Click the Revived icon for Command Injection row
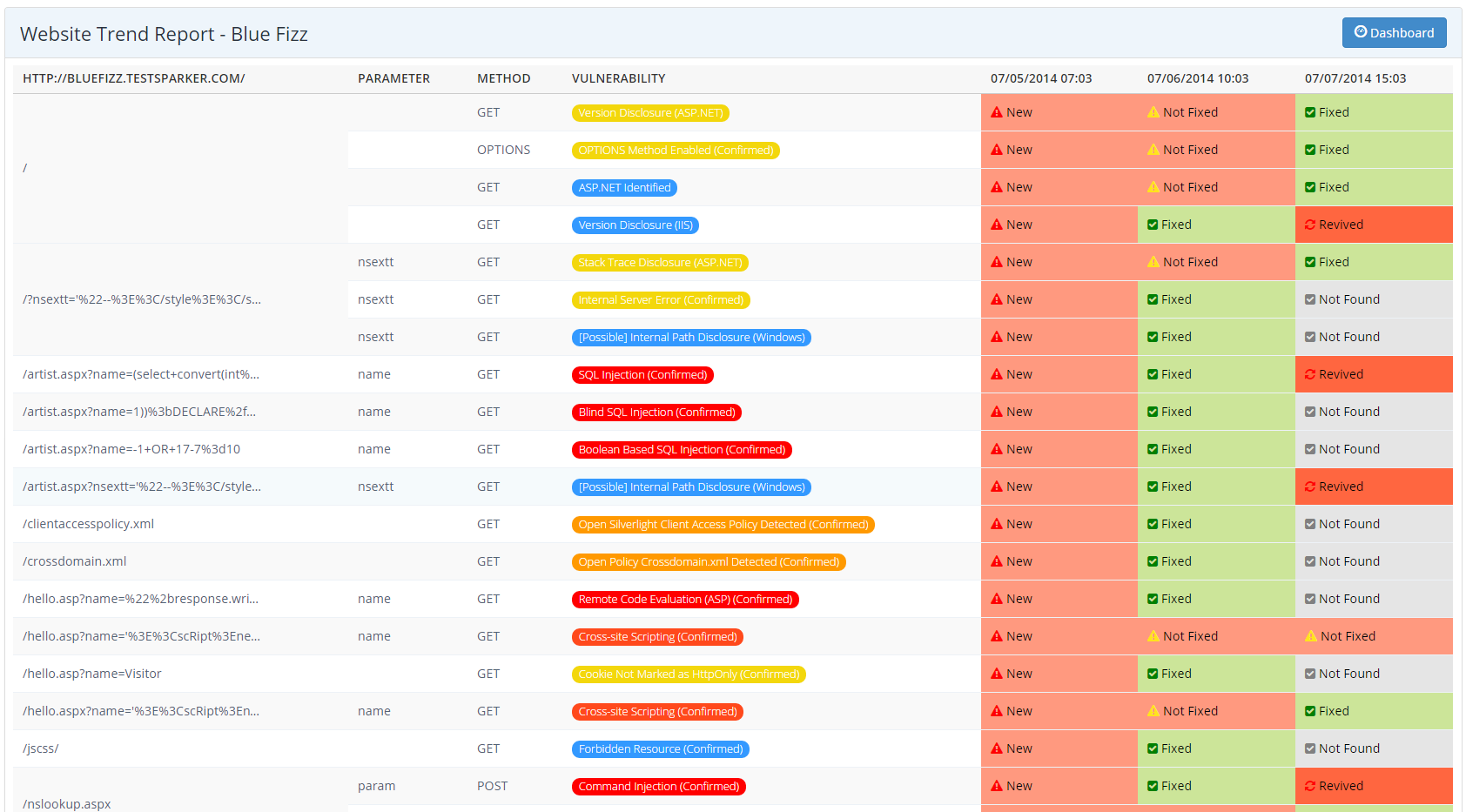 coord(1309,786)
